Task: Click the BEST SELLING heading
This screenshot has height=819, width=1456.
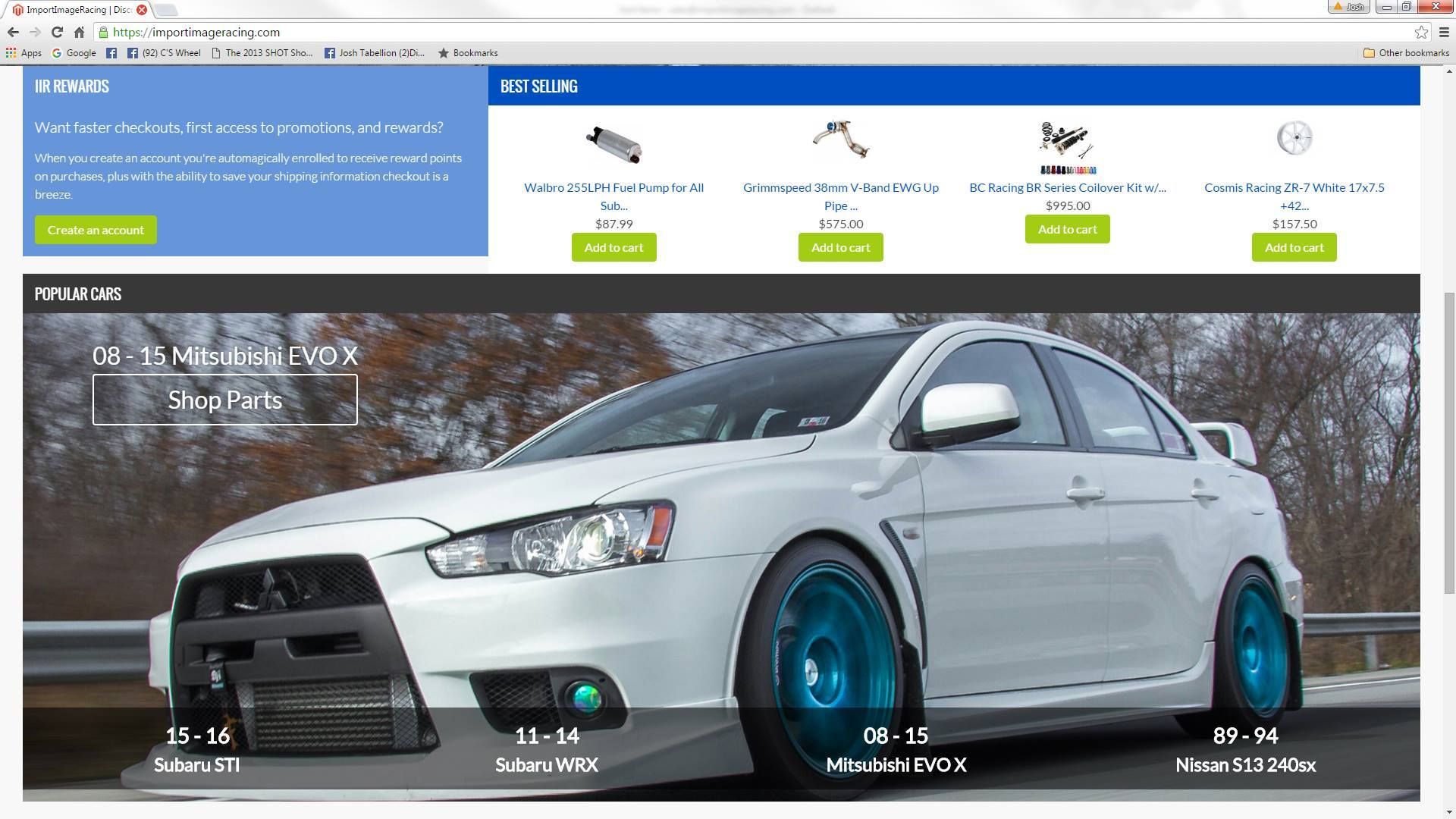Action: tap(538, 86)
